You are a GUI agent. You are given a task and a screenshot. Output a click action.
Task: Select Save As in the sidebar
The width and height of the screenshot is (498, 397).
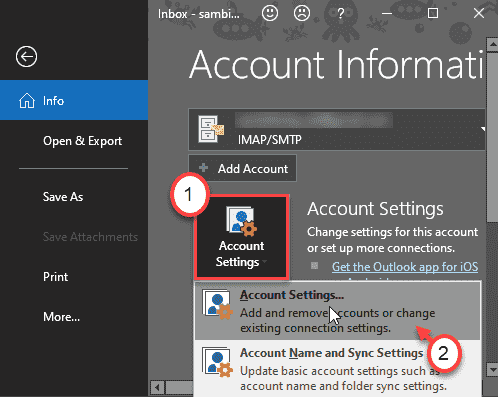tap(63, 197)
